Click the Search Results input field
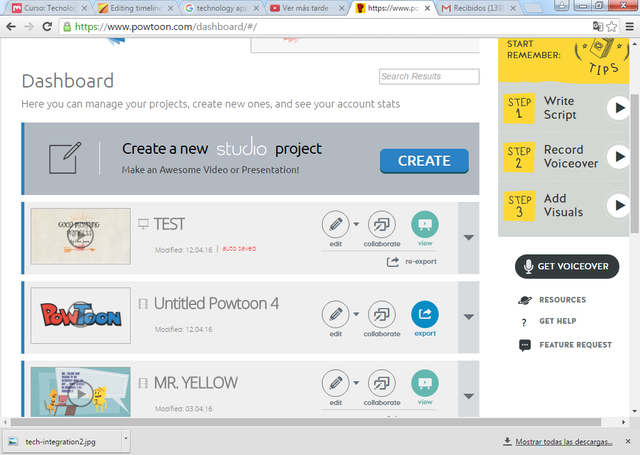The image size is (640, 455). pos(429,76)
